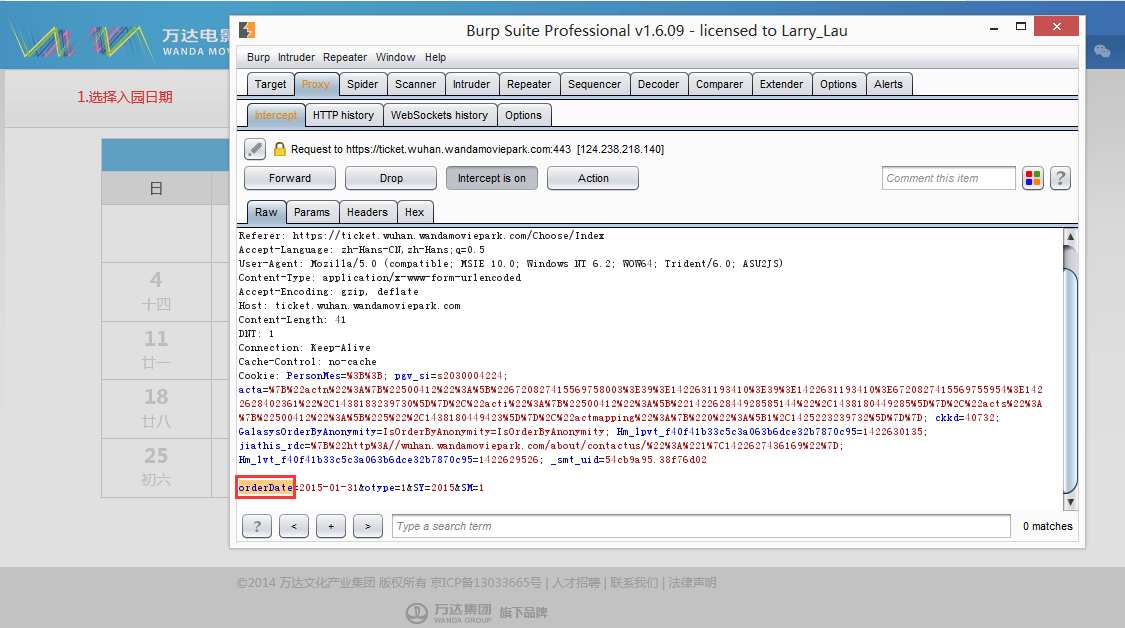
Task: Switch to the Repeater tool tab
Action: [x=529, y=84]
